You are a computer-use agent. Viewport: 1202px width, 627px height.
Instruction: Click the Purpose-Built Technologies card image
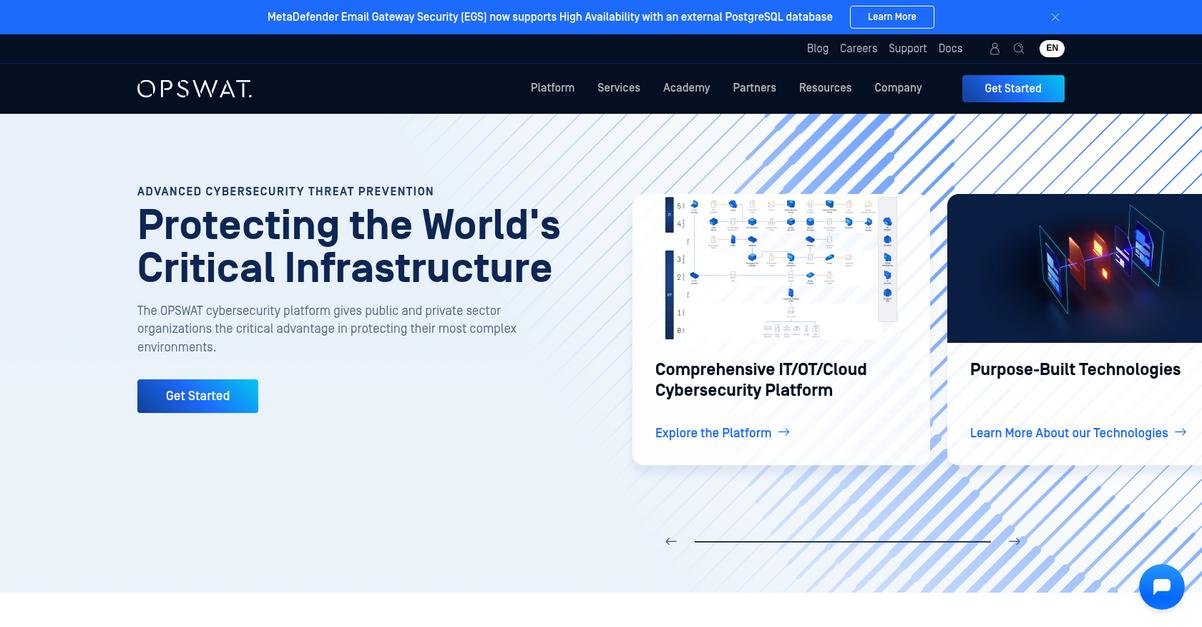tap(1074, 268)
